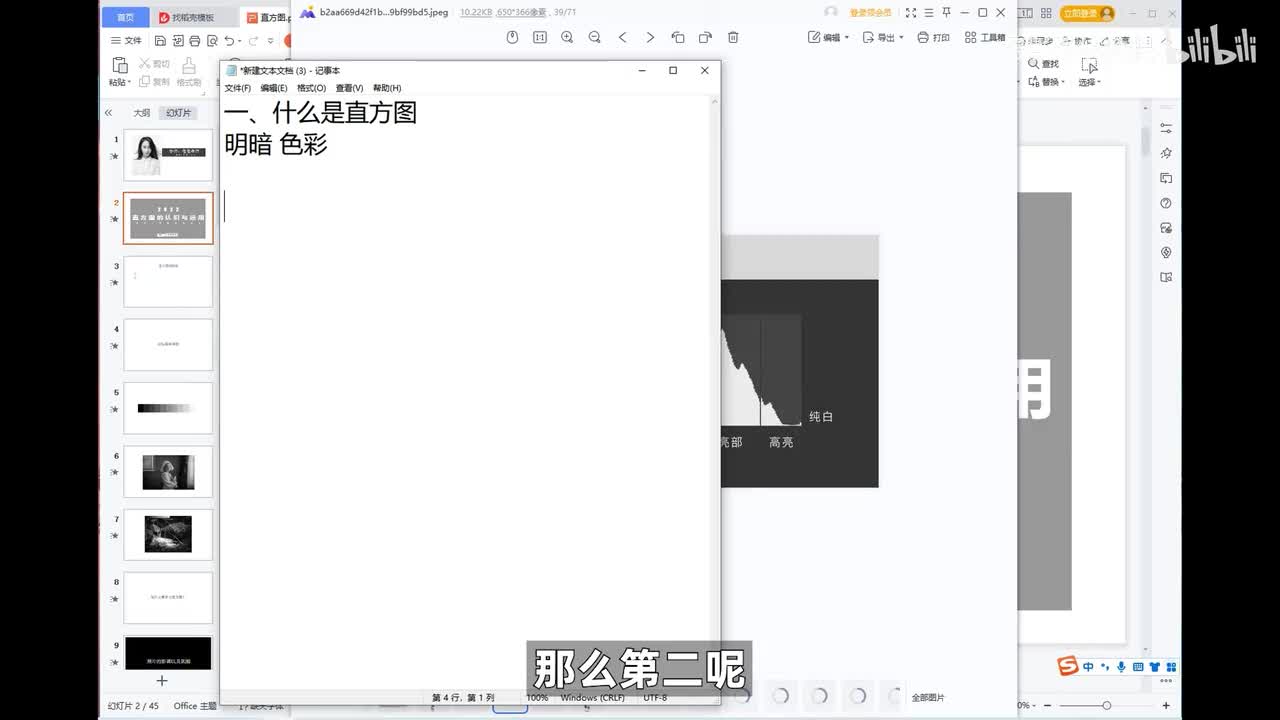Click the Sogou S logo icon

(x=1069, y=667)
